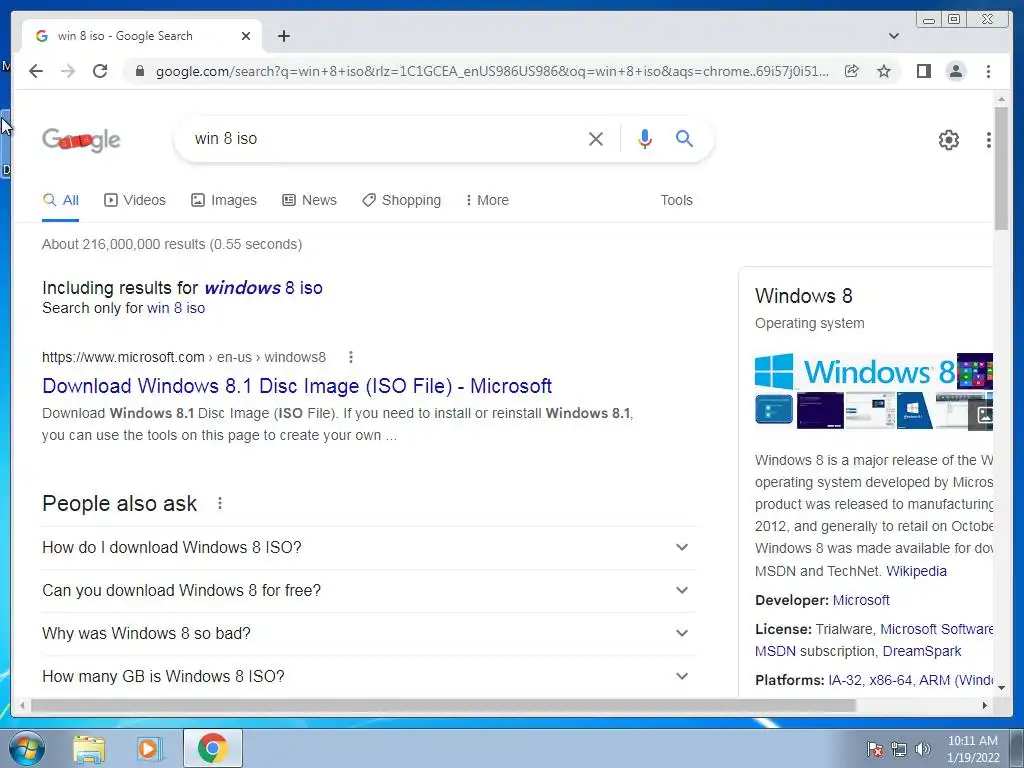Open the taskbar clock showing 10:11 AM
Screen dimensions: 1024x768
972,749
